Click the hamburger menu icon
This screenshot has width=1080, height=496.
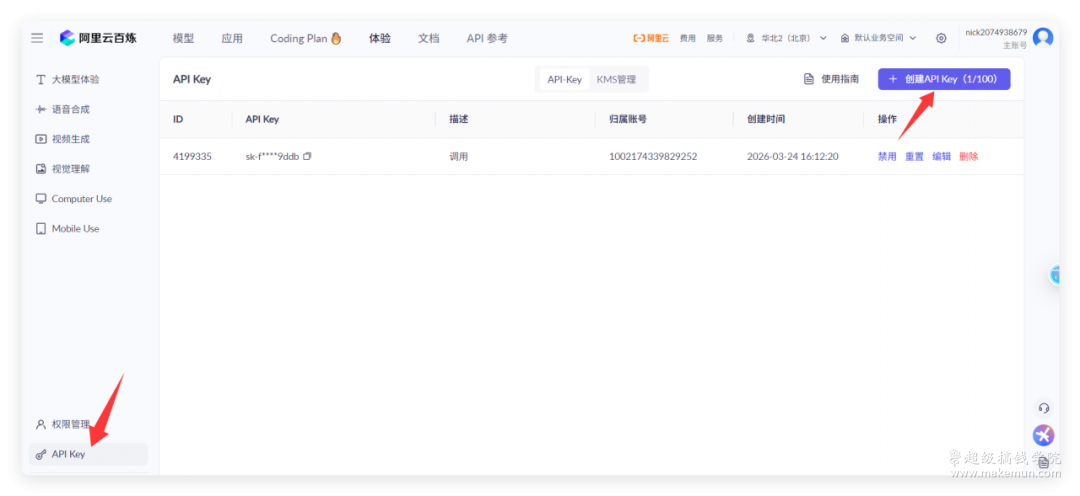37,38
